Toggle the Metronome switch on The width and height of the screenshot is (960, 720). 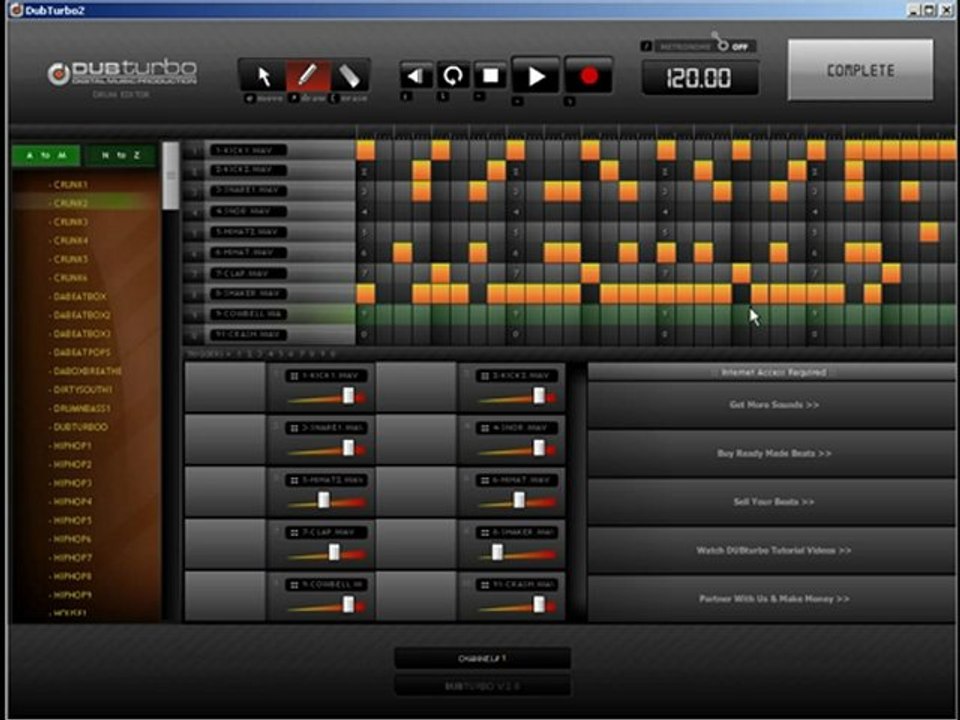coord(723,45)
